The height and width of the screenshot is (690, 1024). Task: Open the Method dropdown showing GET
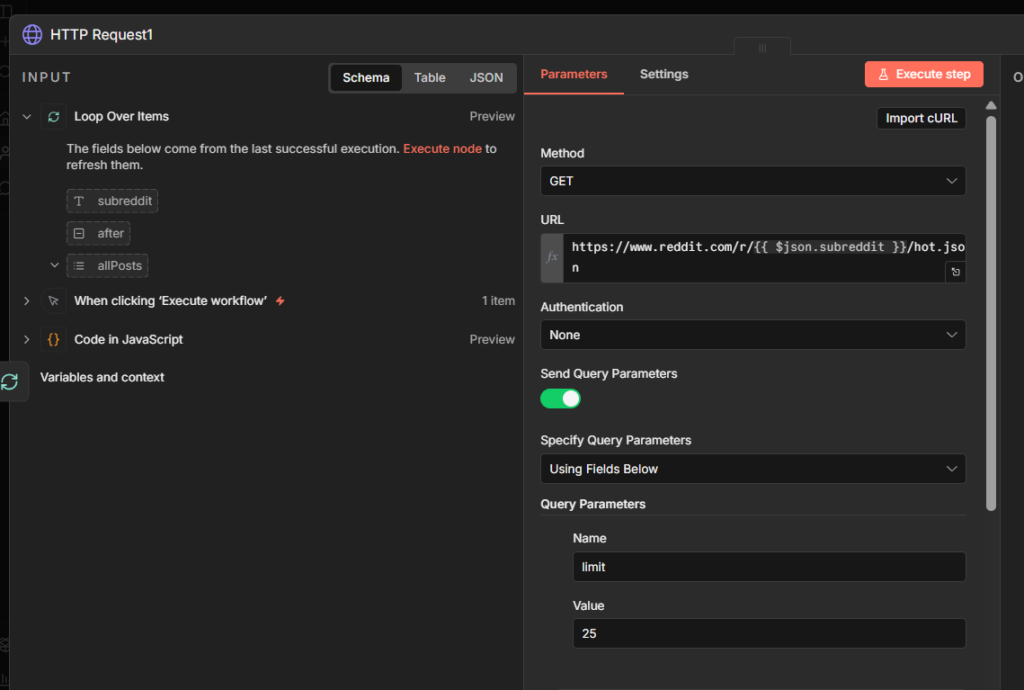(x=752, y=181)
